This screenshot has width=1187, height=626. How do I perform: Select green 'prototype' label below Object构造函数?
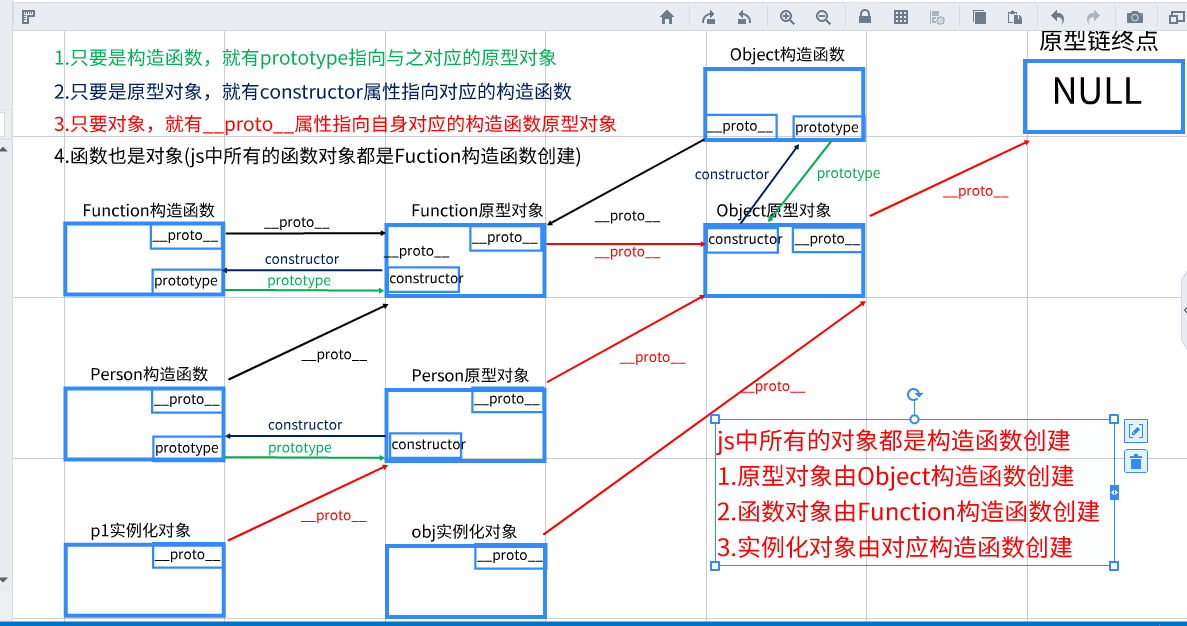point(849,173)
